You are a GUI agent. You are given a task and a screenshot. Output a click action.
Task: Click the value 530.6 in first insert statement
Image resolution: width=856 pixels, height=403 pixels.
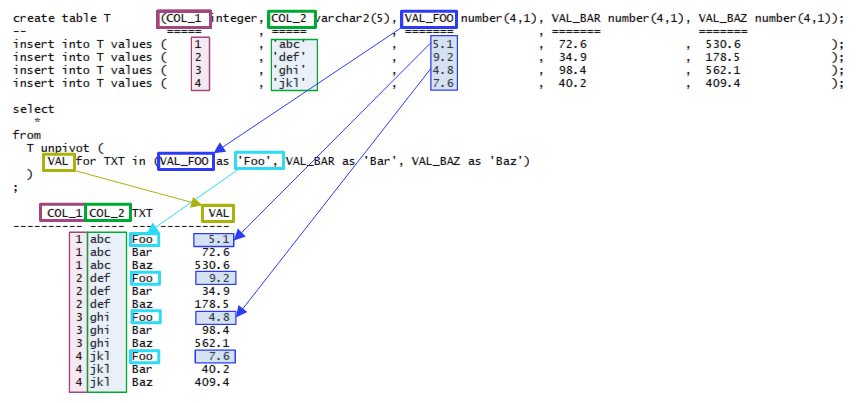(x=722, y=44)
